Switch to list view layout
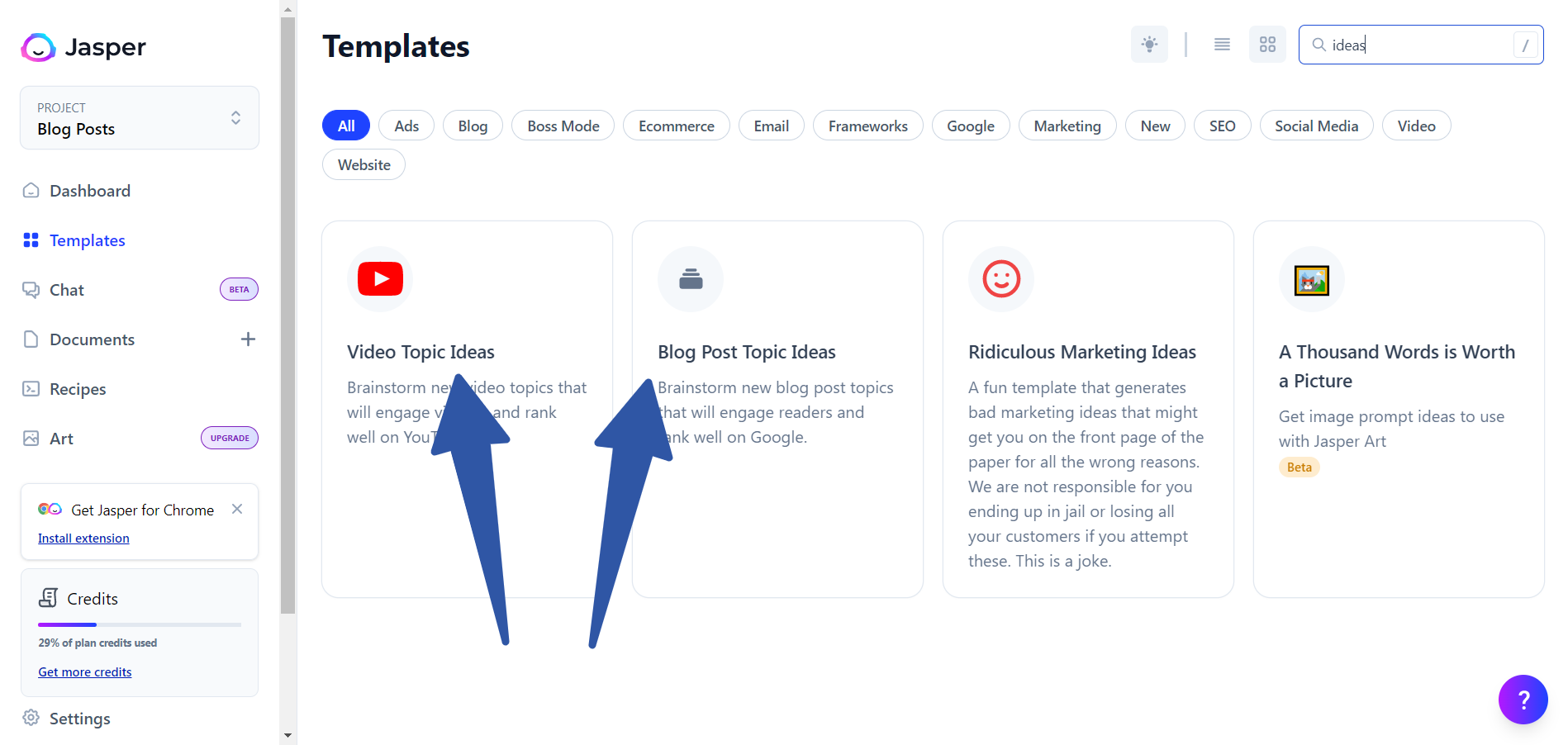1568x745 pixels. [x=1222, y=45]
